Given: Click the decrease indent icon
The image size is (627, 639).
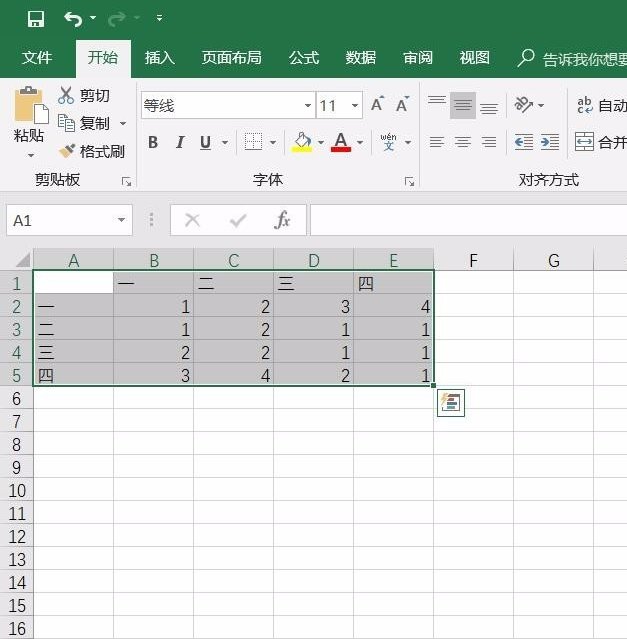Looking at the screenshot, I should (x=524, y=142).
